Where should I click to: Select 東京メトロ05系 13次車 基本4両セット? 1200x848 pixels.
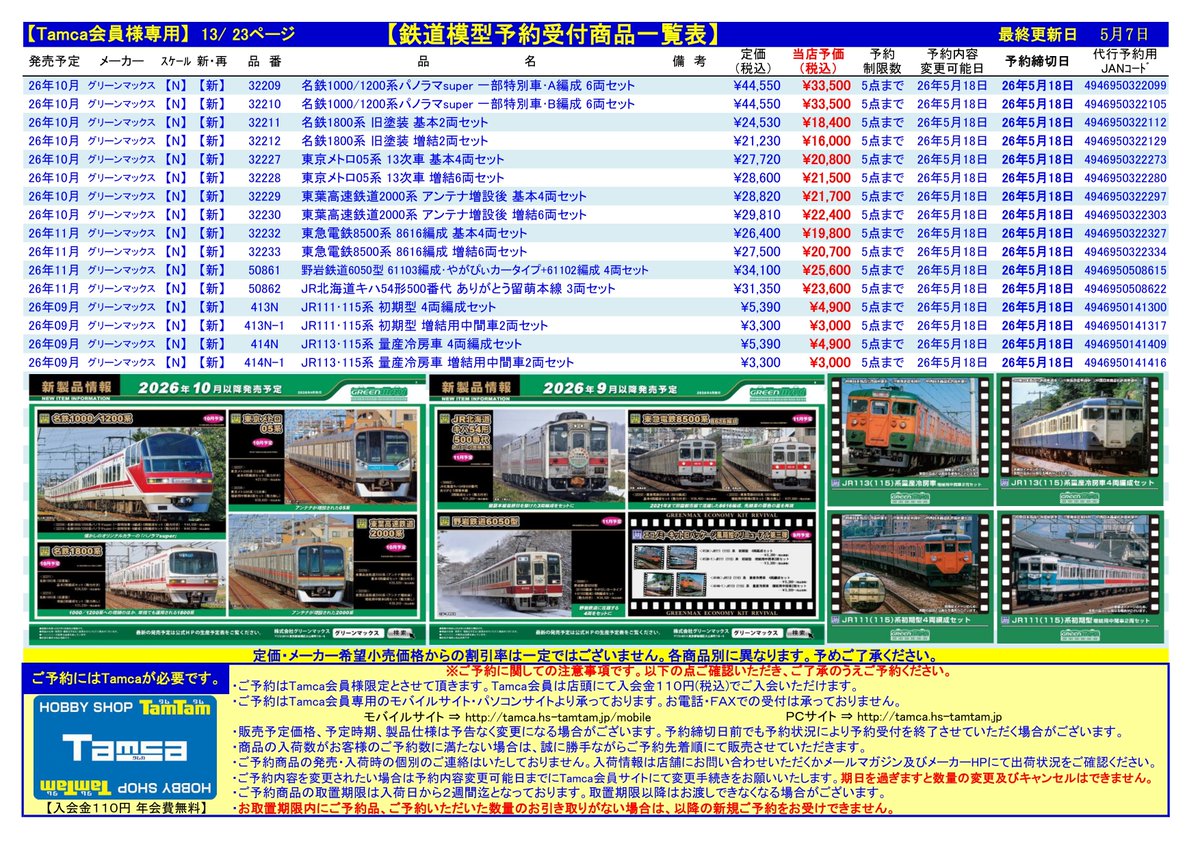click(401, 159)
